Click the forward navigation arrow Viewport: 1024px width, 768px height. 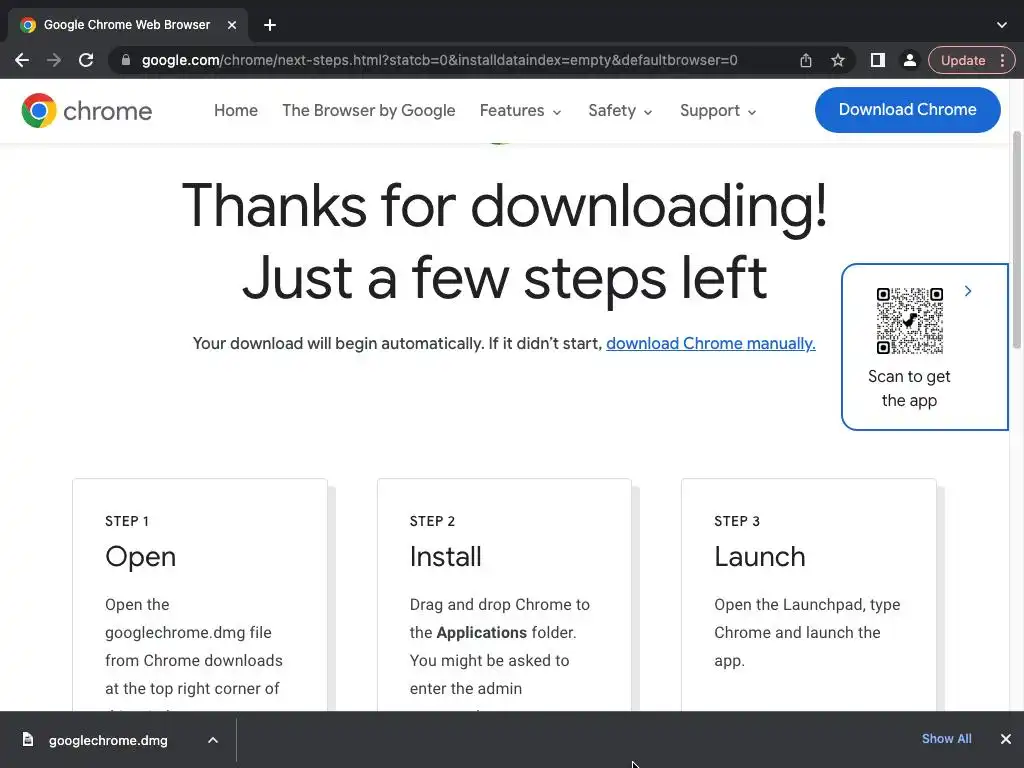pos(54,60)
